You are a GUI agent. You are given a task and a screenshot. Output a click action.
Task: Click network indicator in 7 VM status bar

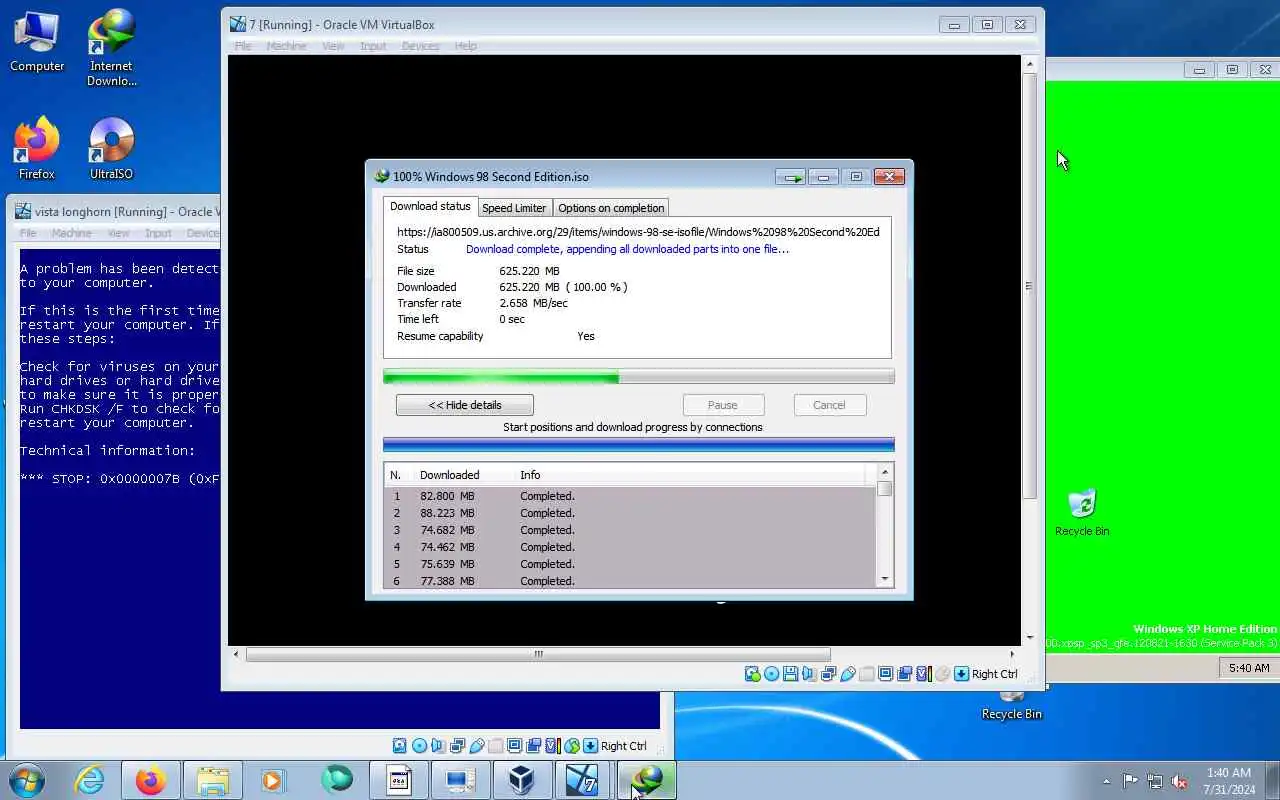828,674
